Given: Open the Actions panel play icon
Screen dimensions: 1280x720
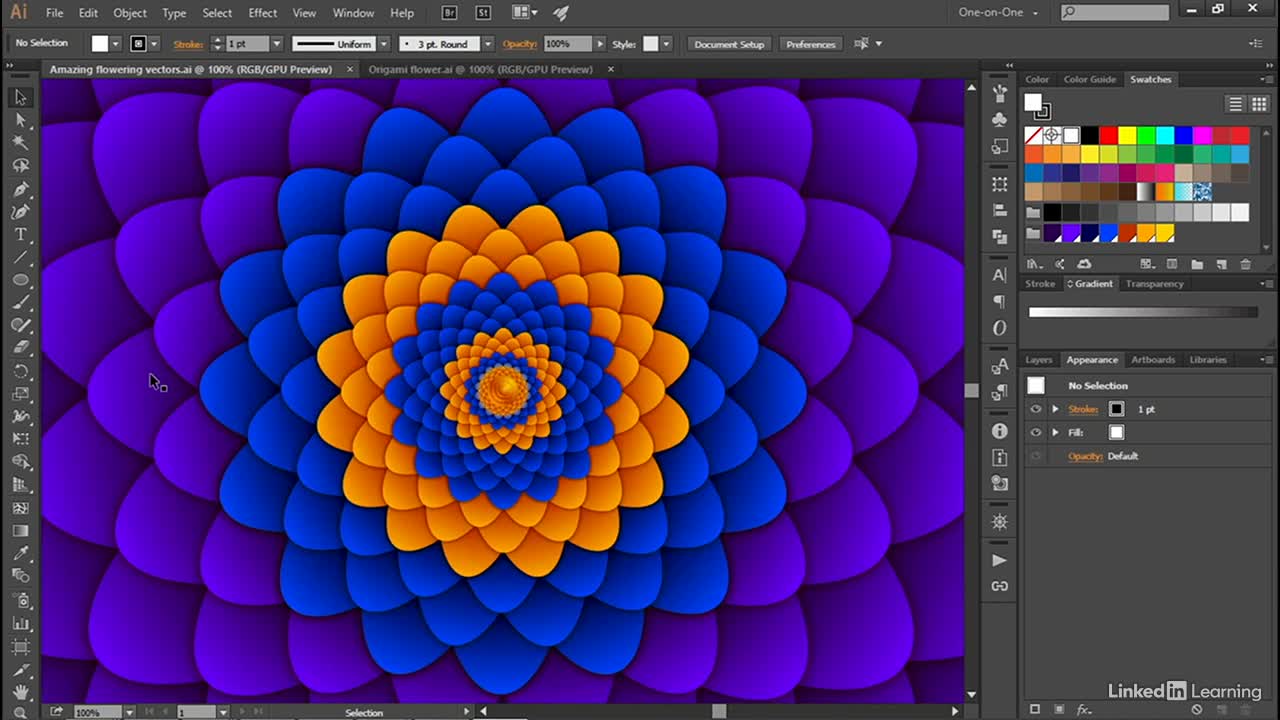Looking at the screenshot, I should (x=999, y=560).
